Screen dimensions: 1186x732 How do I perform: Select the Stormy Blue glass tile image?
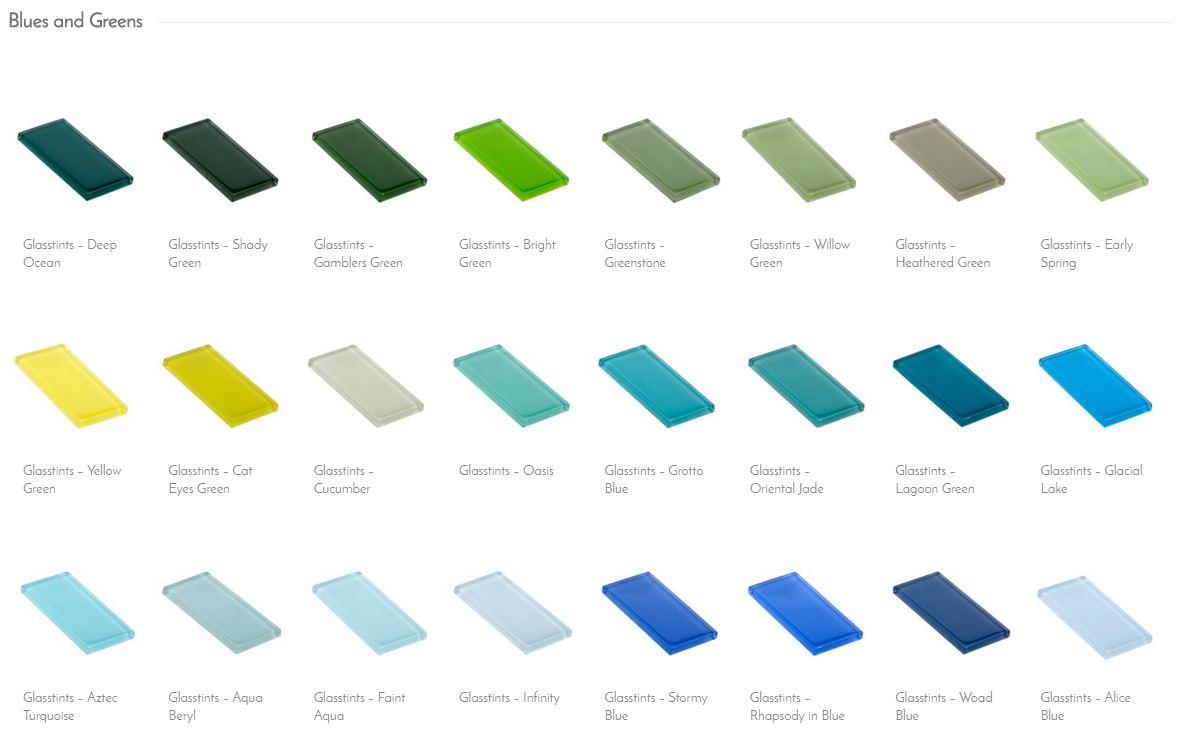[x=660, y=613]
